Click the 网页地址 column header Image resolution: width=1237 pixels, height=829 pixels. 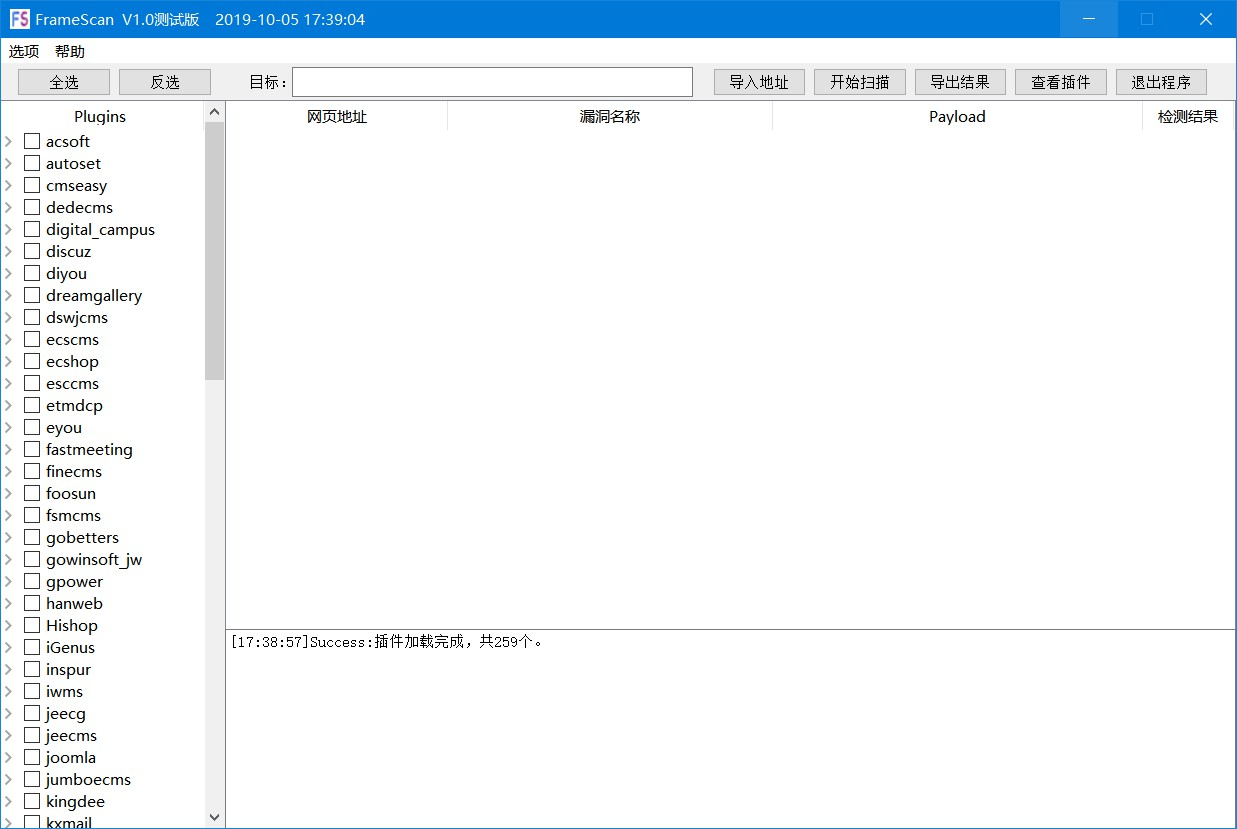pyautogui.click(x=337, y=116)
